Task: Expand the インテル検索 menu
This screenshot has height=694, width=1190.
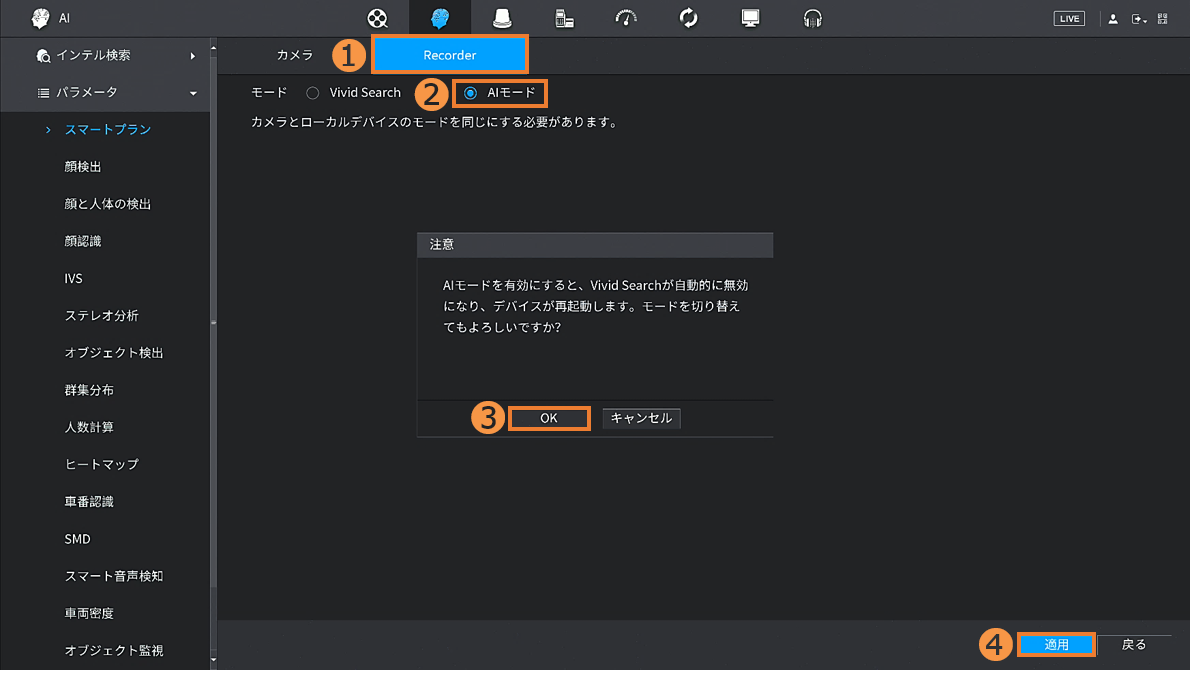Action: (115, 55)
